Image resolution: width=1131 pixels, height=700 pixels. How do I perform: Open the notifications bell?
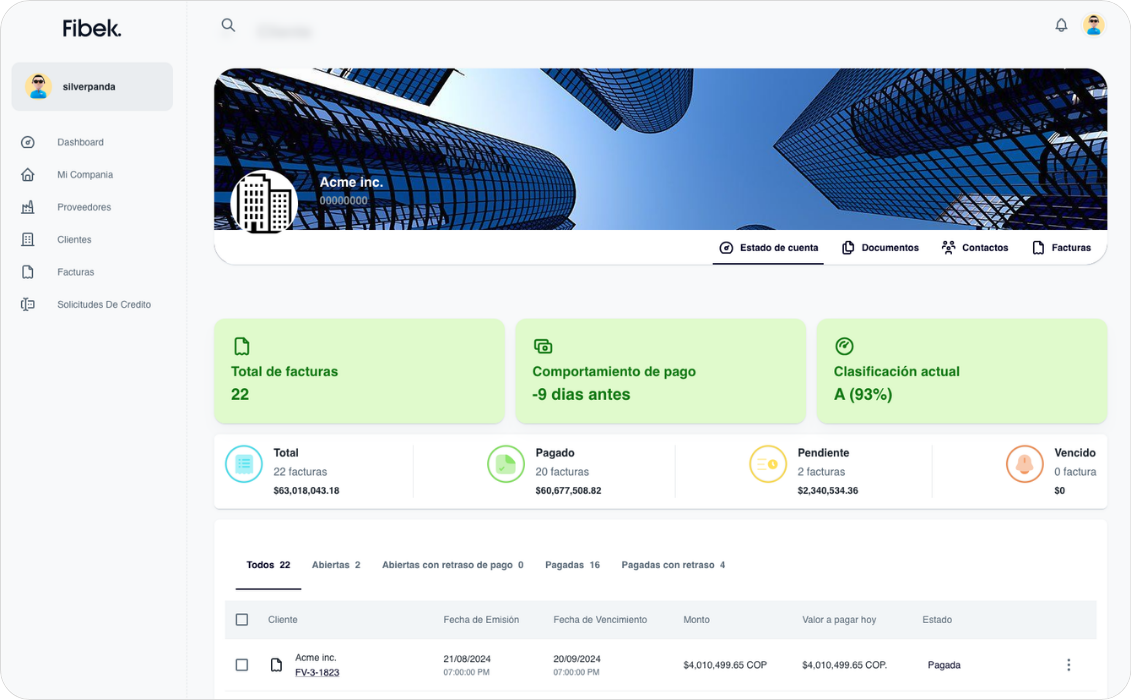pyautogui.click(x=1061, y=25)
